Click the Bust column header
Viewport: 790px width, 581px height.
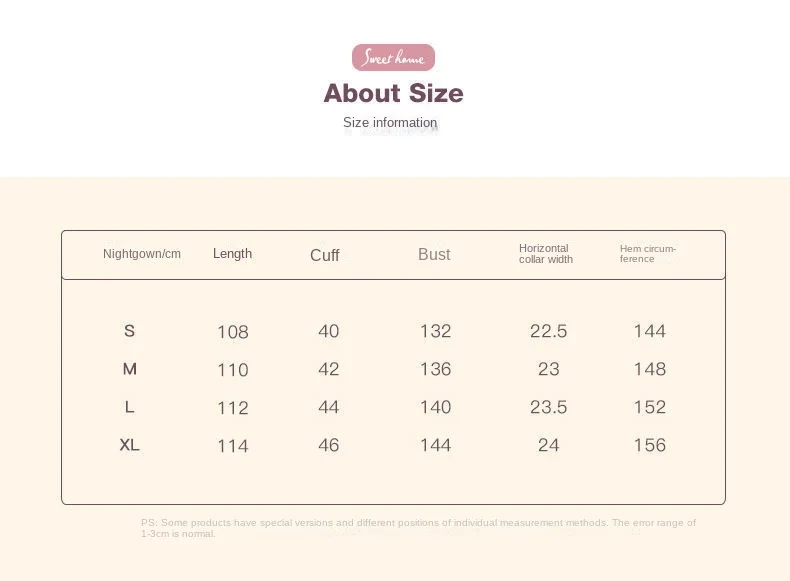[x=434, y=254]
